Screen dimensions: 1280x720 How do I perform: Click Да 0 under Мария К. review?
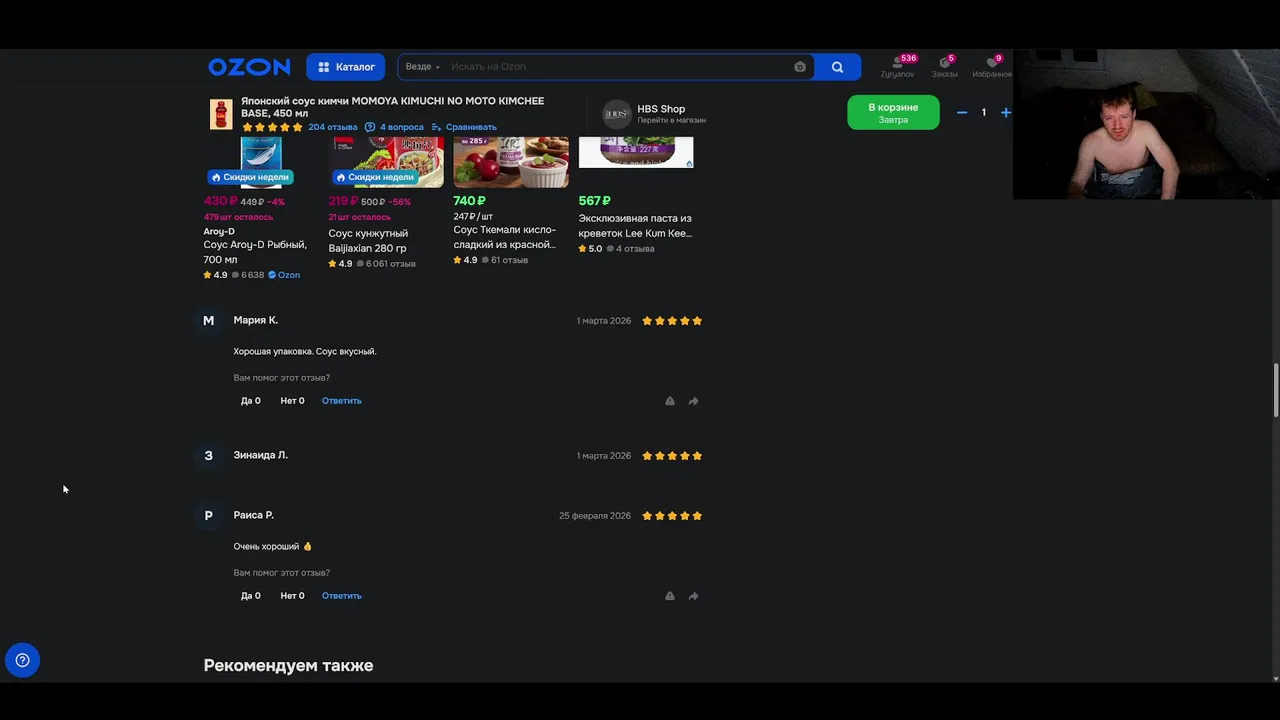point(251,401)
